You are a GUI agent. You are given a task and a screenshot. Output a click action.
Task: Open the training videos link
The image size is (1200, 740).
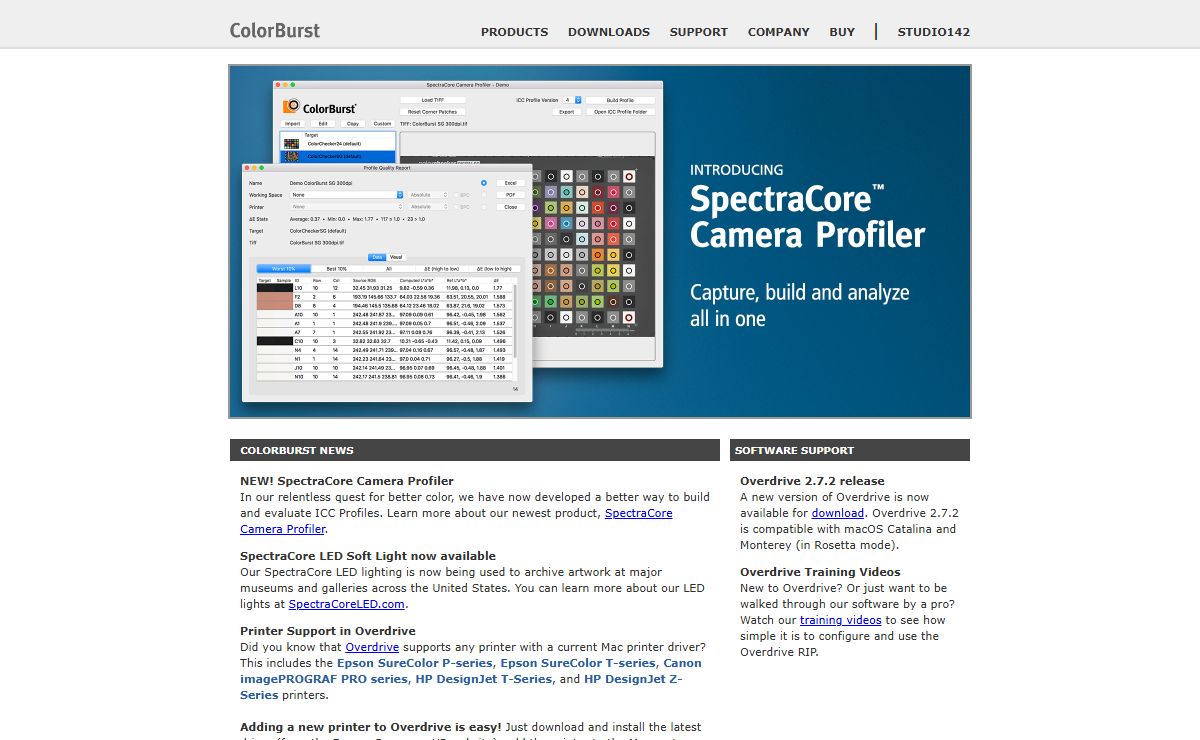tap(841, 620)
